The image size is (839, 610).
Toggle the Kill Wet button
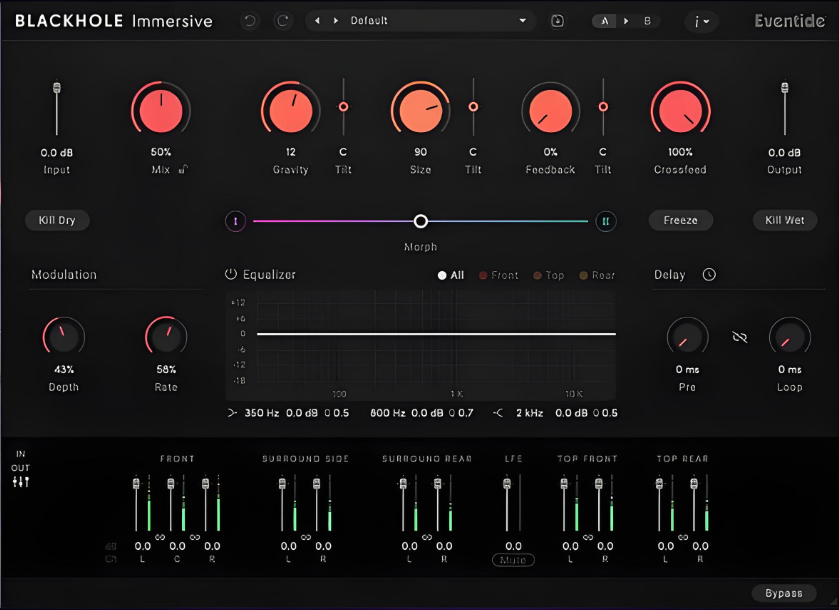pos(785,220)
